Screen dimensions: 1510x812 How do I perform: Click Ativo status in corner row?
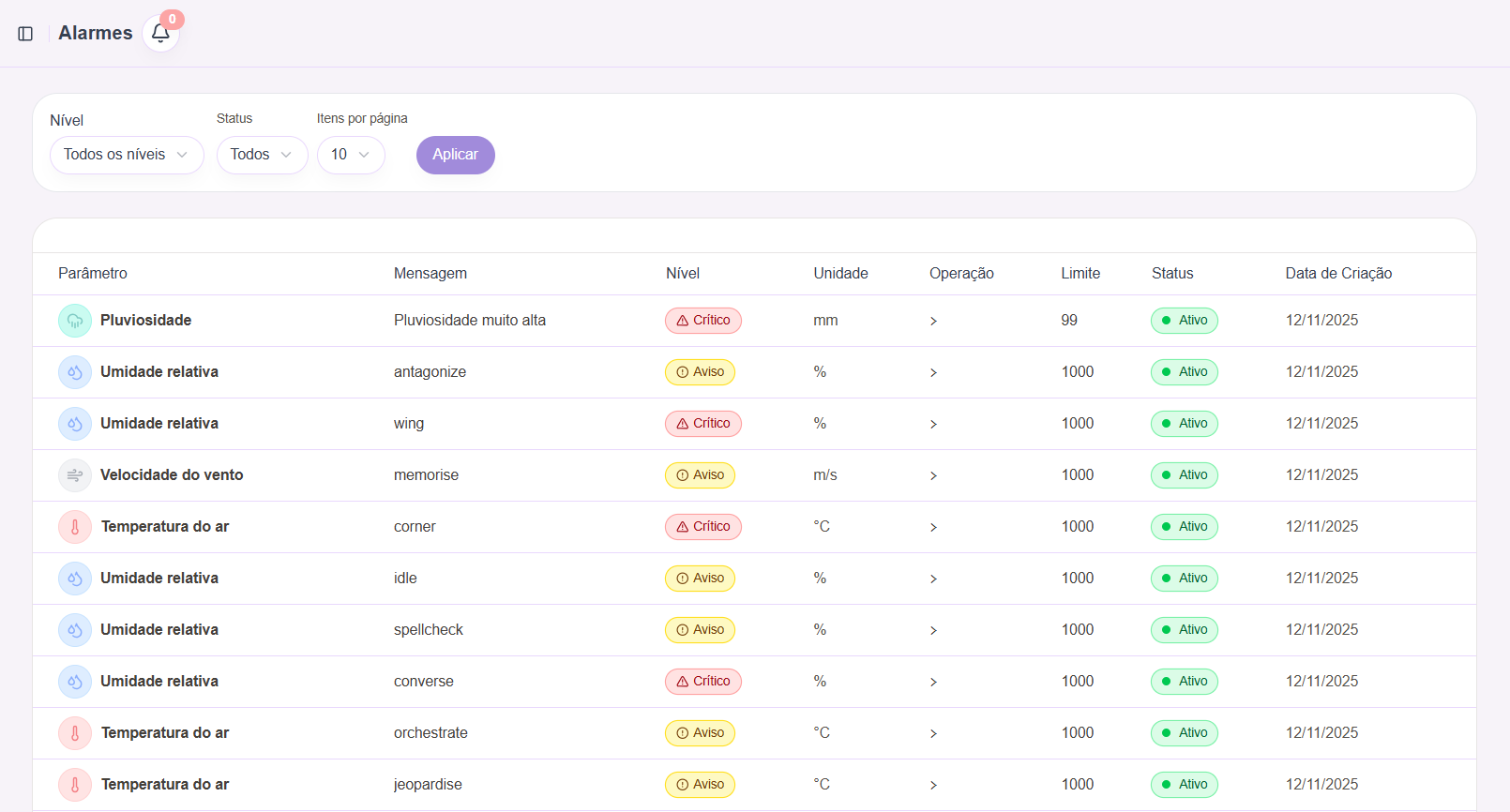[x=1185, y=527]
